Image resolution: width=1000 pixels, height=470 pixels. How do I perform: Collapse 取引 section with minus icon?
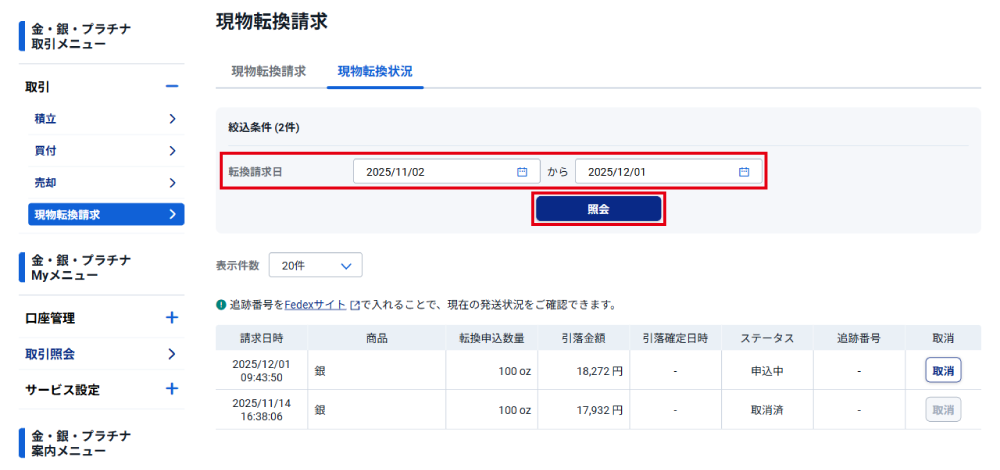click(172, 87)
